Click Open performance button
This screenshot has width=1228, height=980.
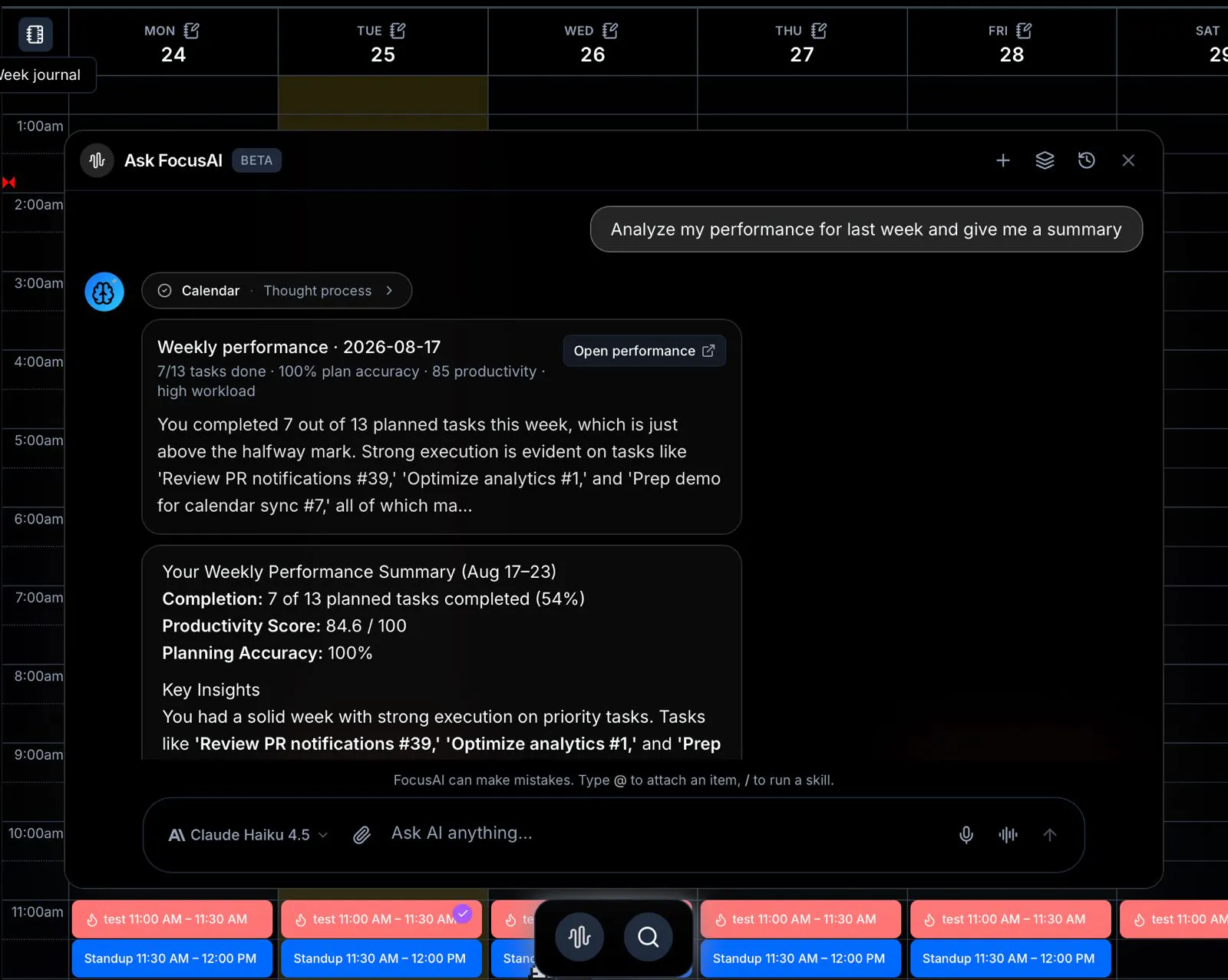coord(644,351)
